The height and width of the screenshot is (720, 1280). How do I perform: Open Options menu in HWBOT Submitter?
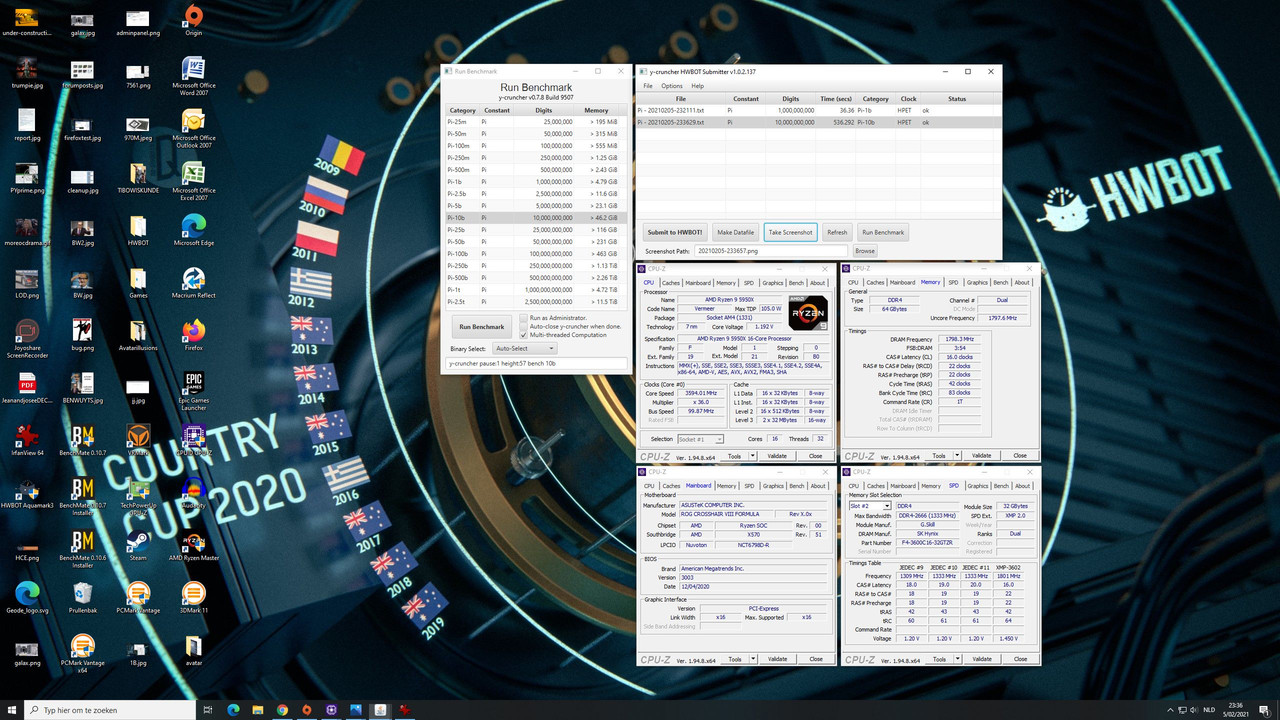672,86
